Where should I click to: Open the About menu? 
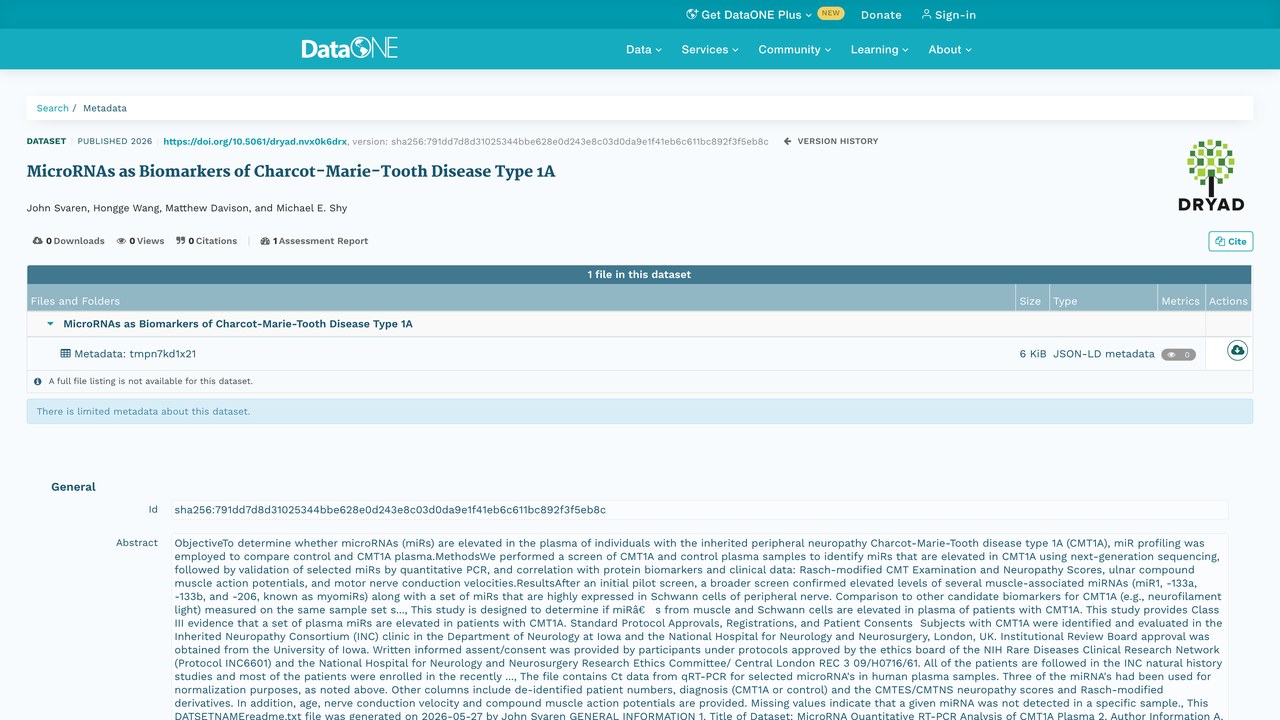950,49
